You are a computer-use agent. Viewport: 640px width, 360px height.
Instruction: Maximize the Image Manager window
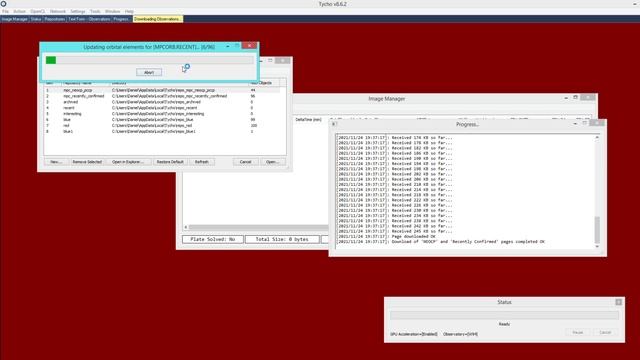coord(576,98)
